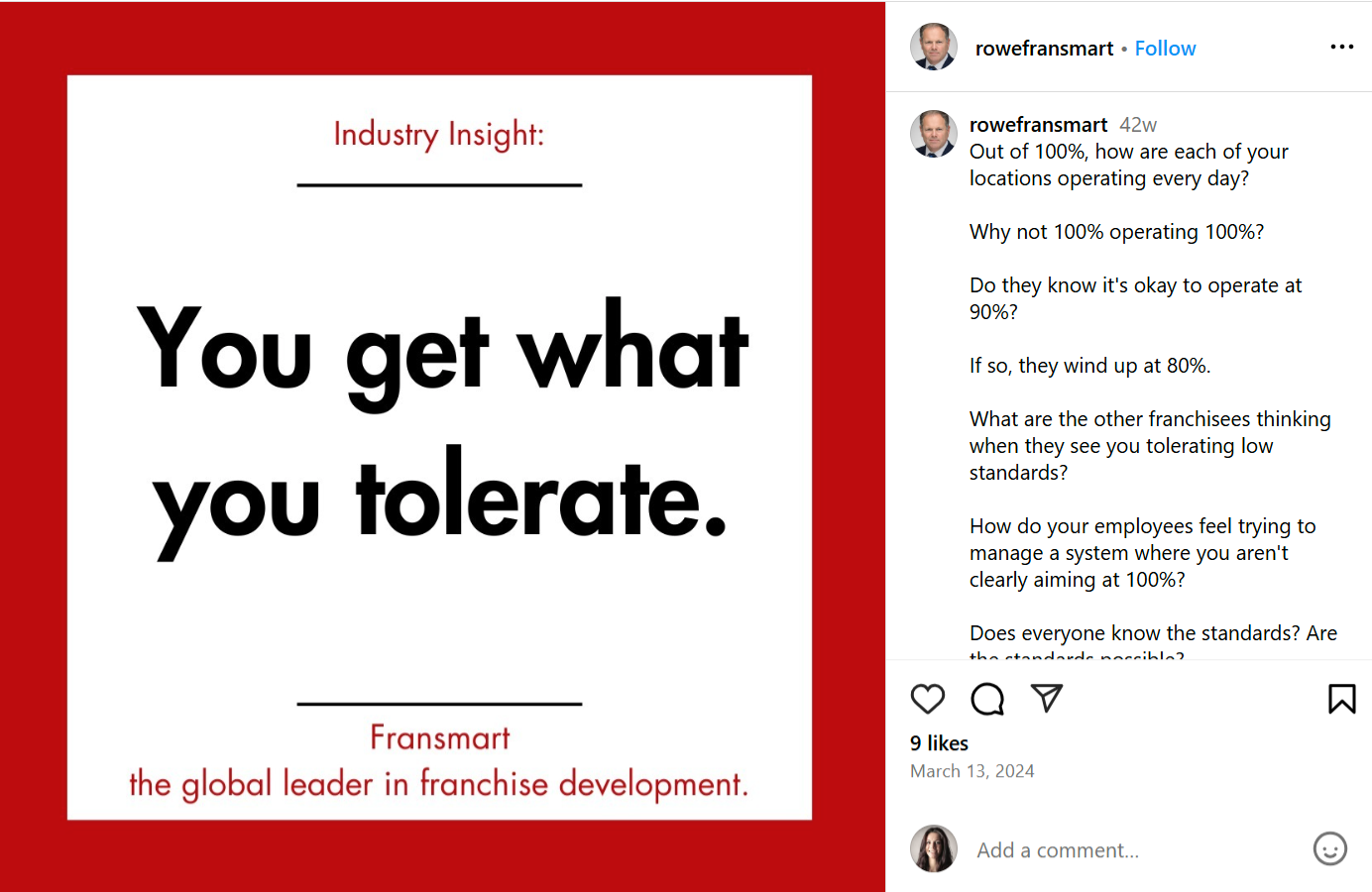Open the emoji picker in comment box
1372x892 pixels.
pos(1329,848)
